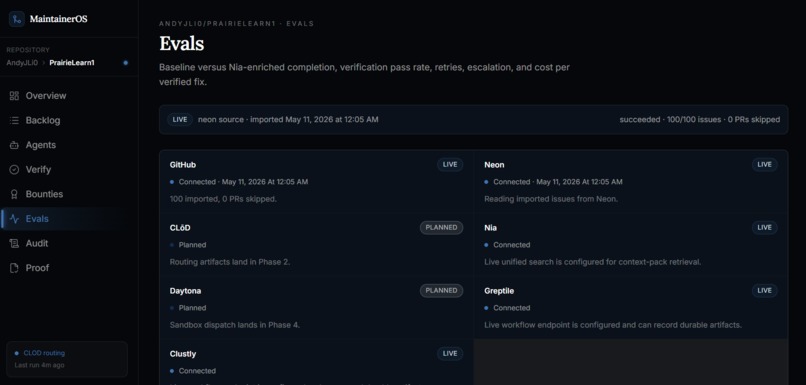The height and width of the screenshot is (385, 806).
Task: Click the CLOD routing status card
Action: [x=67, y=359]
